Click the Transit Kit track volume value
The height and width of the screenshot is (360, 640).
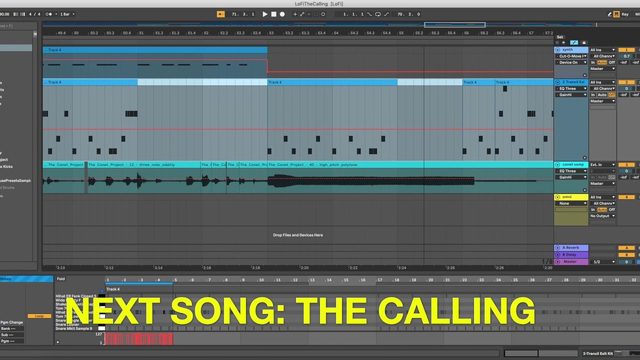click(627, 89)
